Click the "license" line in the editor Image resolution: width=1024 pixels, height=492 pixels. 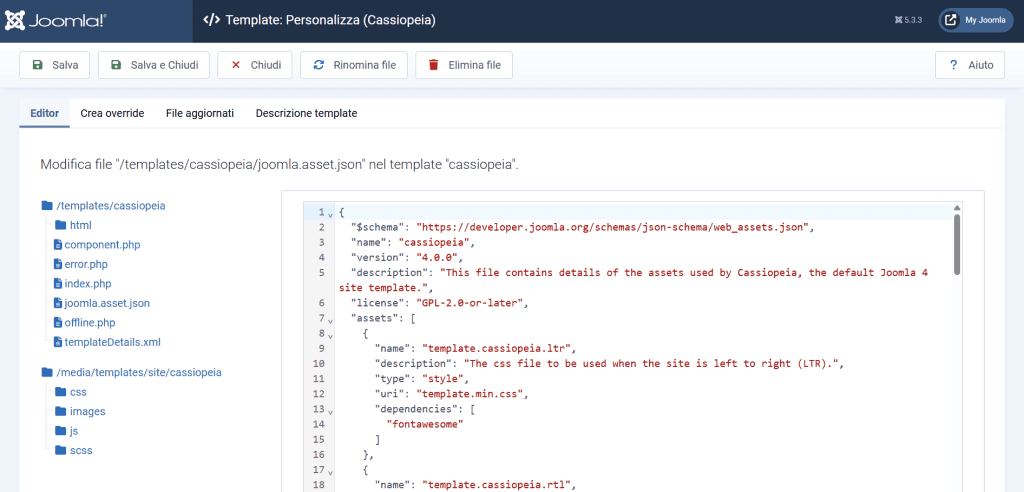tap(438, 303)
